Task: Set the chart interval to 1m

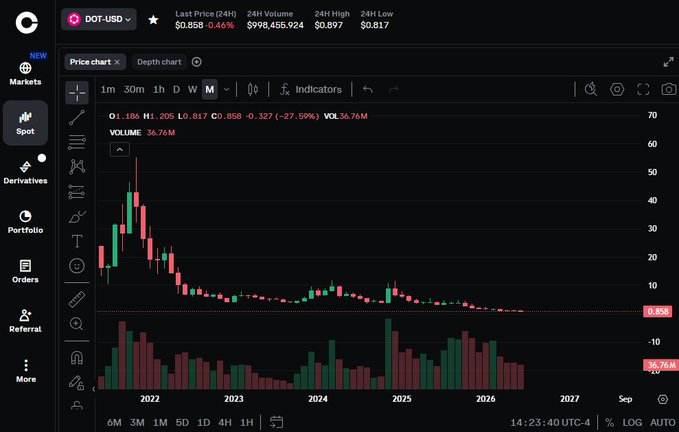Action: [x=108, y=90]
